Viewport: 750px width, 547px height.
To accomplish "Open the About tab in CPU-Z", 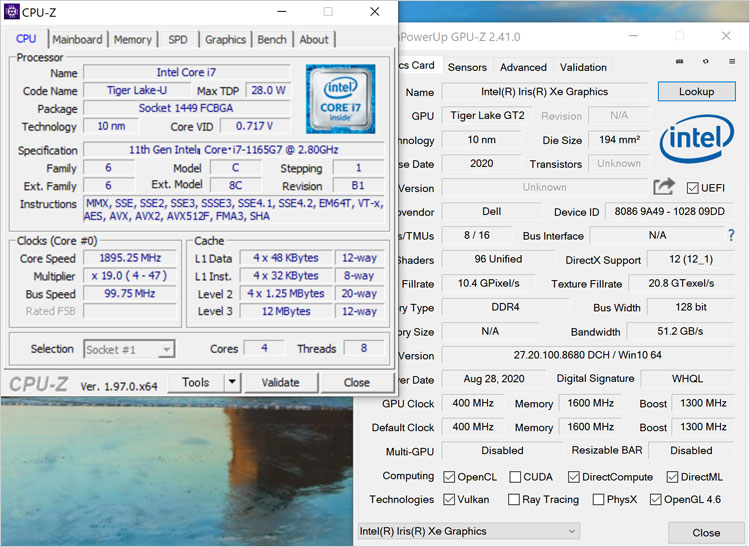I will click(x=314, y=40).
